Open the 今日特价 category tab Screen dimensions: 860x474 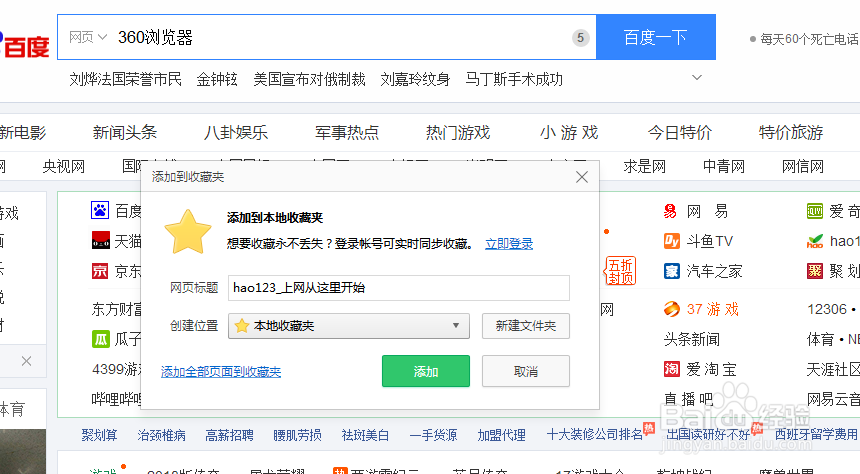[680, 132]
